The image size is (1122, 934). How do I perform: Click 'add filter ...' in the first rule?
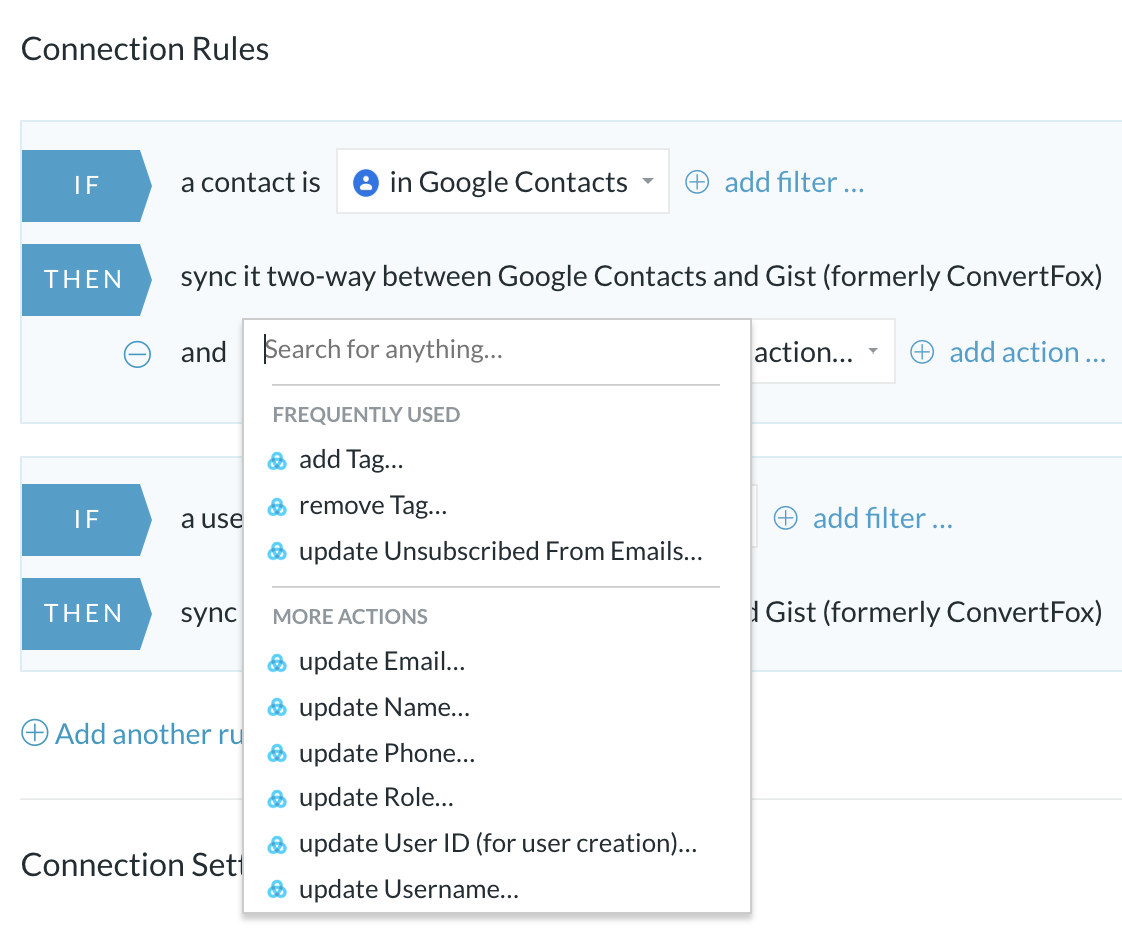(x=794, y=183)
